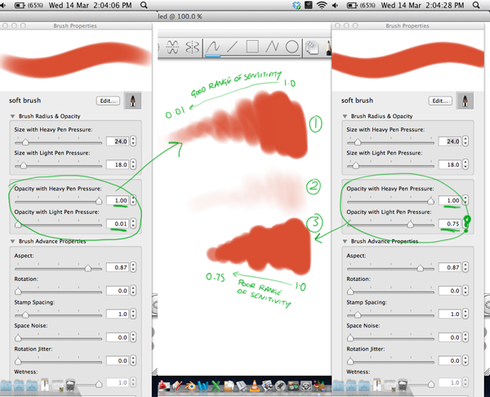This screenshot has height=397, width=490.
Task: Click Rotation slider in right panel
Action: point(391,291)
